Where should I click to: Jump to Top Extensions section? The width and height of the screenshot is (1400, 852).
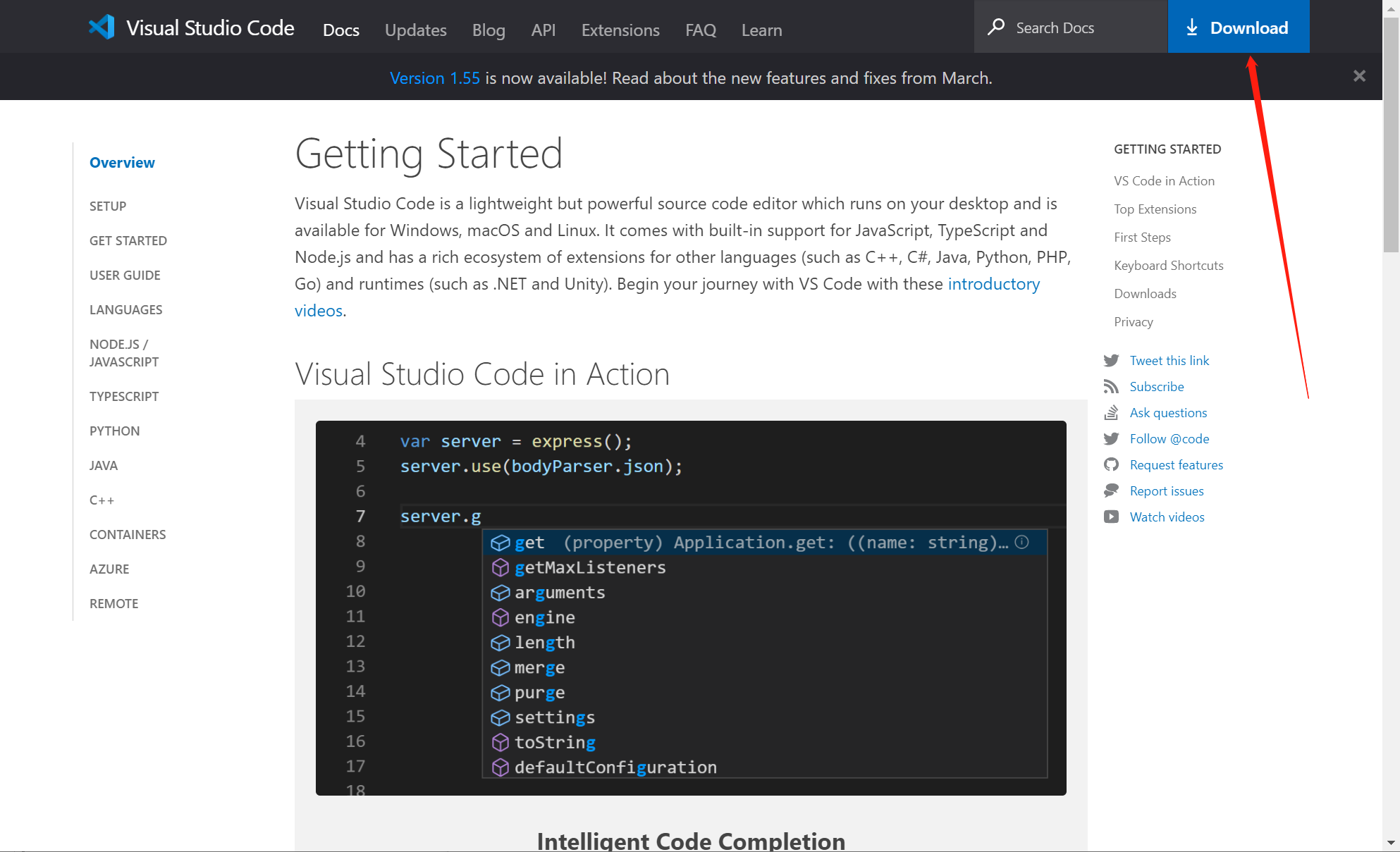1155,209
